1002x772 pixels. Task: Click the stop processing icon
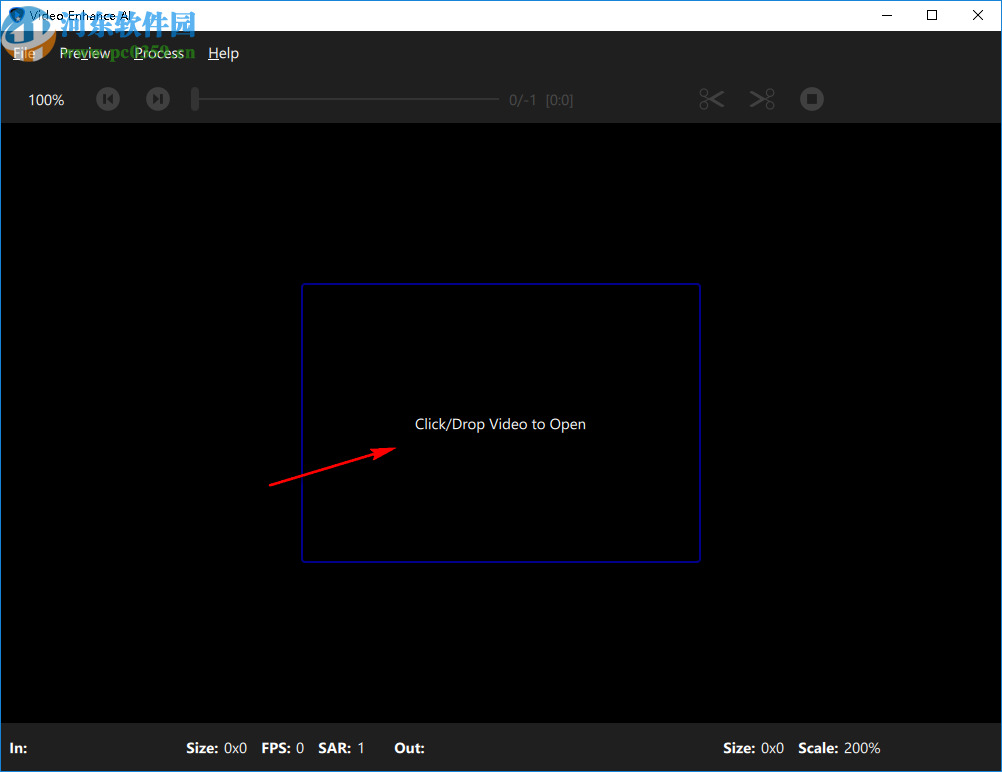tap(811, 99)
